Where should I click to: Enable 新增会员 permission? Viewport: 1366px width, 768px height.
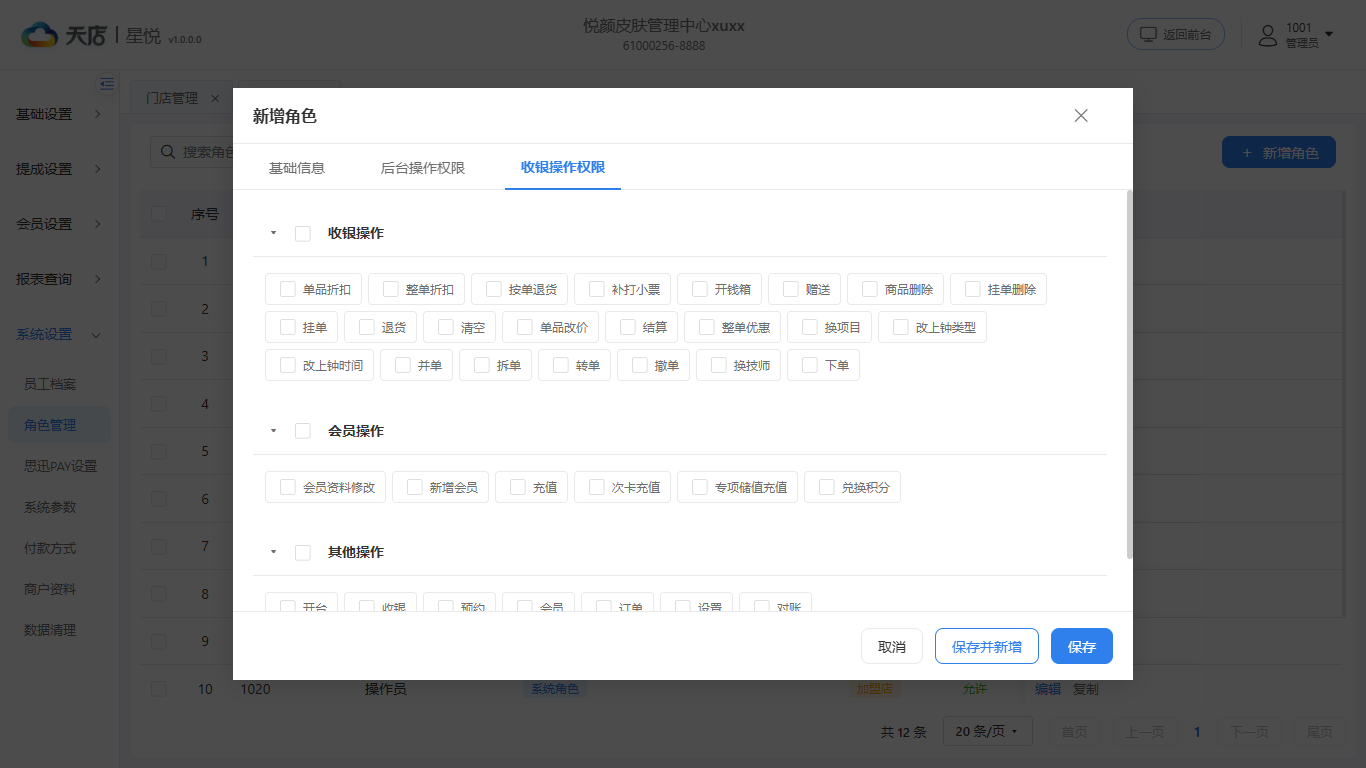pos(415,487)
